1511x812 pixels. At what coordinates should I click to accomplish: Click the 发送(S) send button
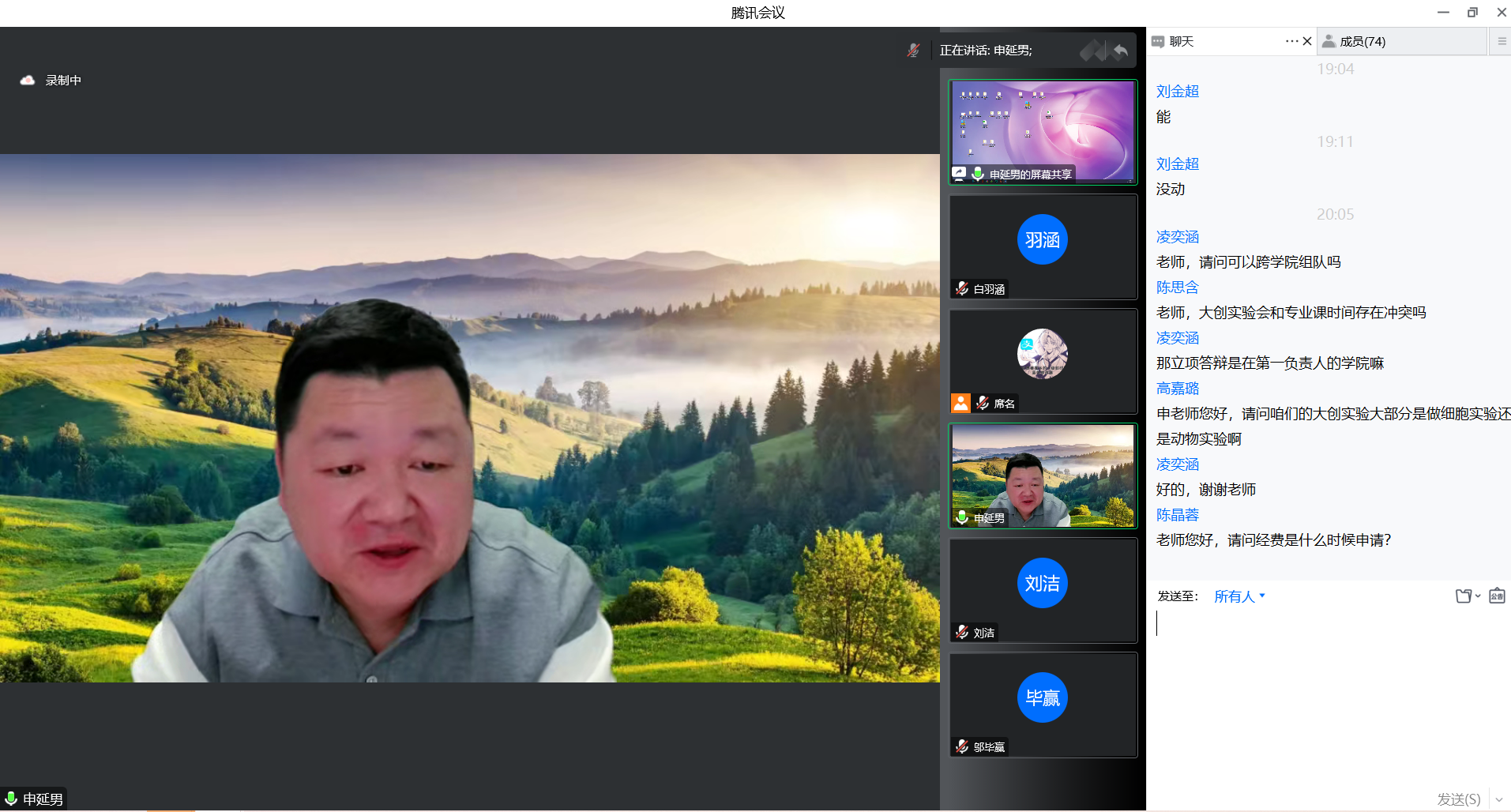1458,799
